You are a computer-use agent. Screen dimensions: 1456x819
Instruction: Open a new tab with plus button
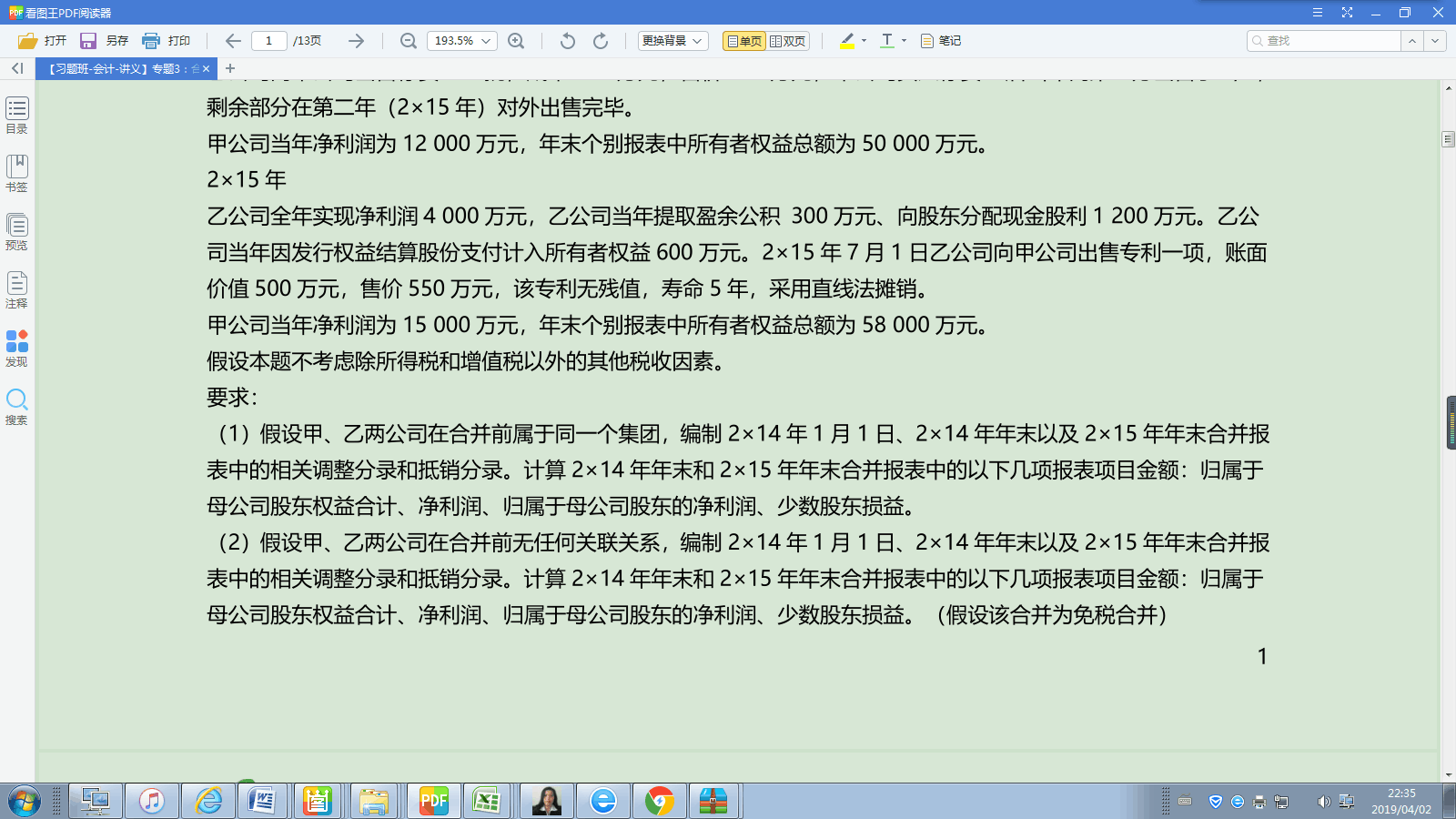(230, 68)
